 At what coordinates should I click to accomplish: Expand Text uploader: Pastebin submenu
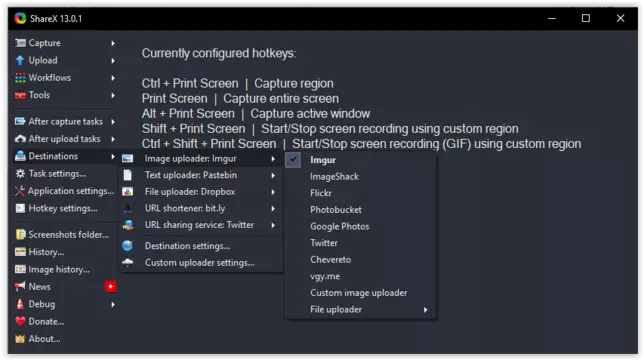click(x=201, y=175)
